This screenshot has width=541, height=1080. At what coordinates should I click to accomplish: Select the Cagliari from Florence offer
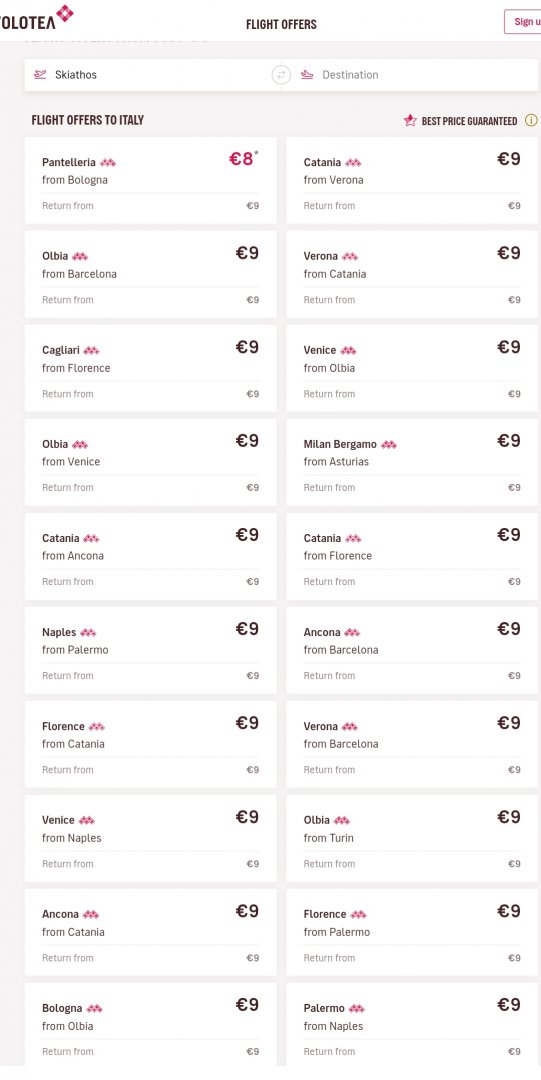(150, 368)
